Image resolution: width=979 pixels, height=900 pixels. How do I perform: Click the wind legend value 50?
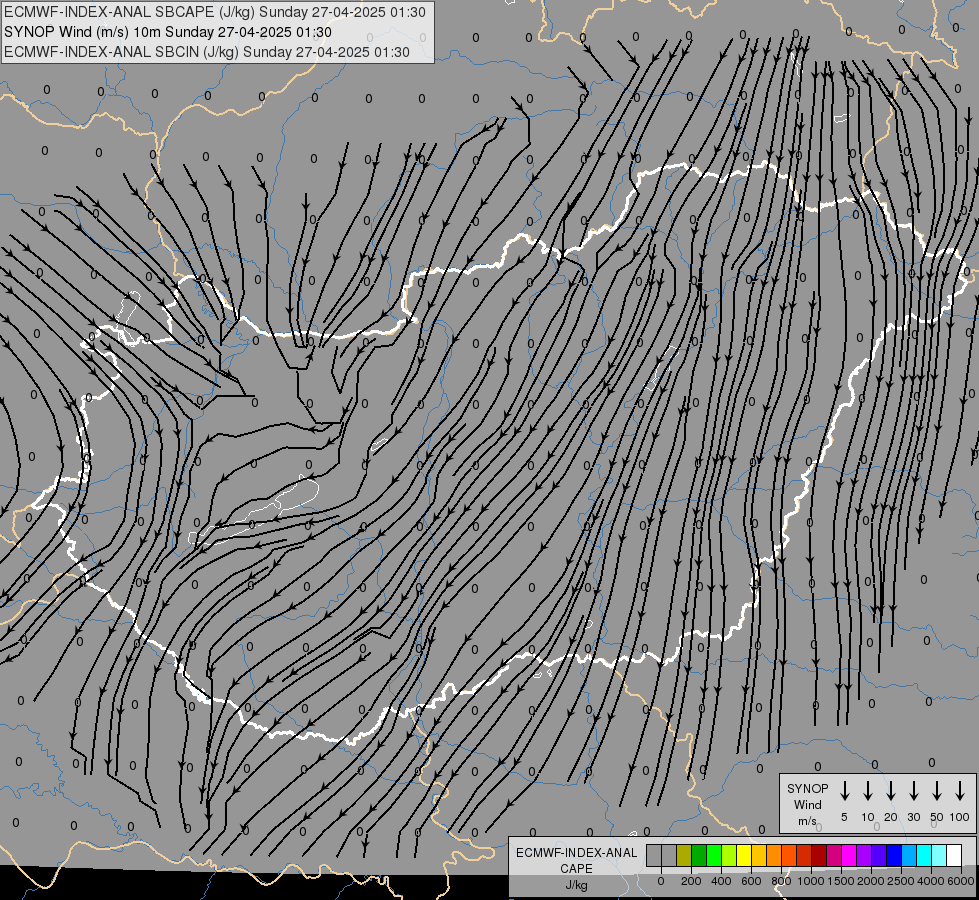coord(937,817)
